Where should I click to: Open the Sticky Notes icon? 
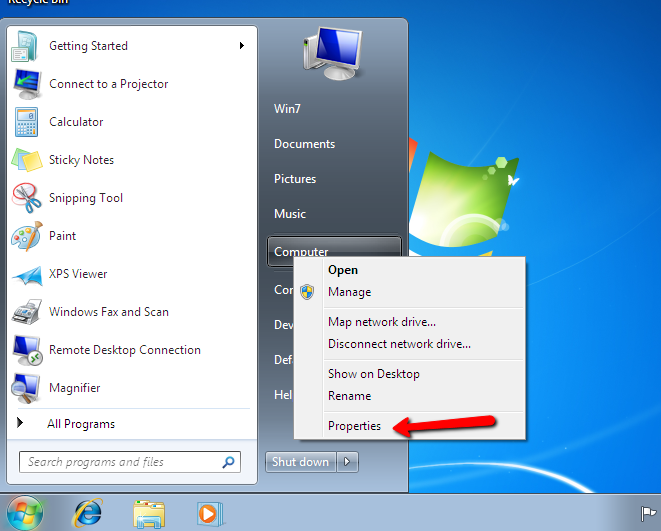pos(27,160)
